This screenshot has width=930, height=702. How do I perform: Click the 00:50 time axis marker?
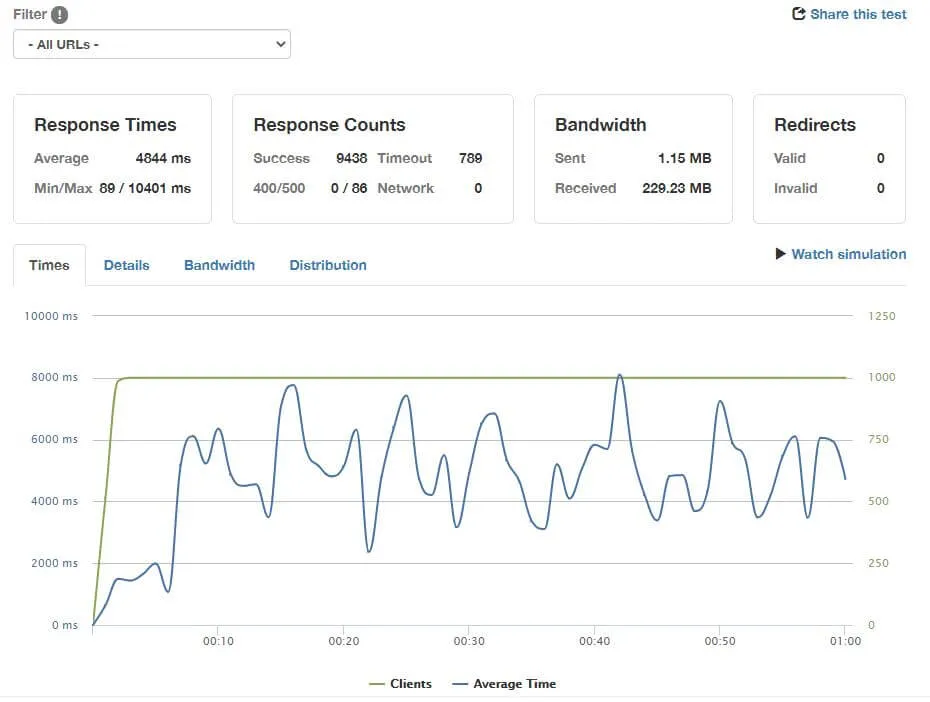[x=720, y=641]
